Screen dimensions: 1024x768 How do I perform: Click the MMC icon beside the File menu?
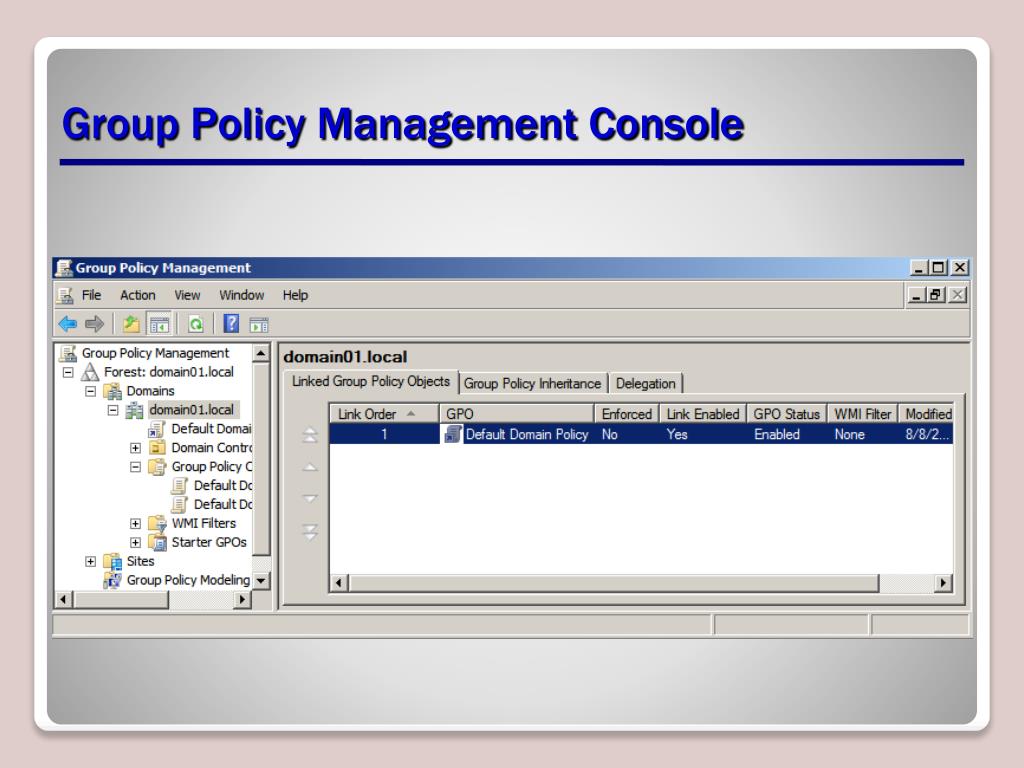point(65,295)
